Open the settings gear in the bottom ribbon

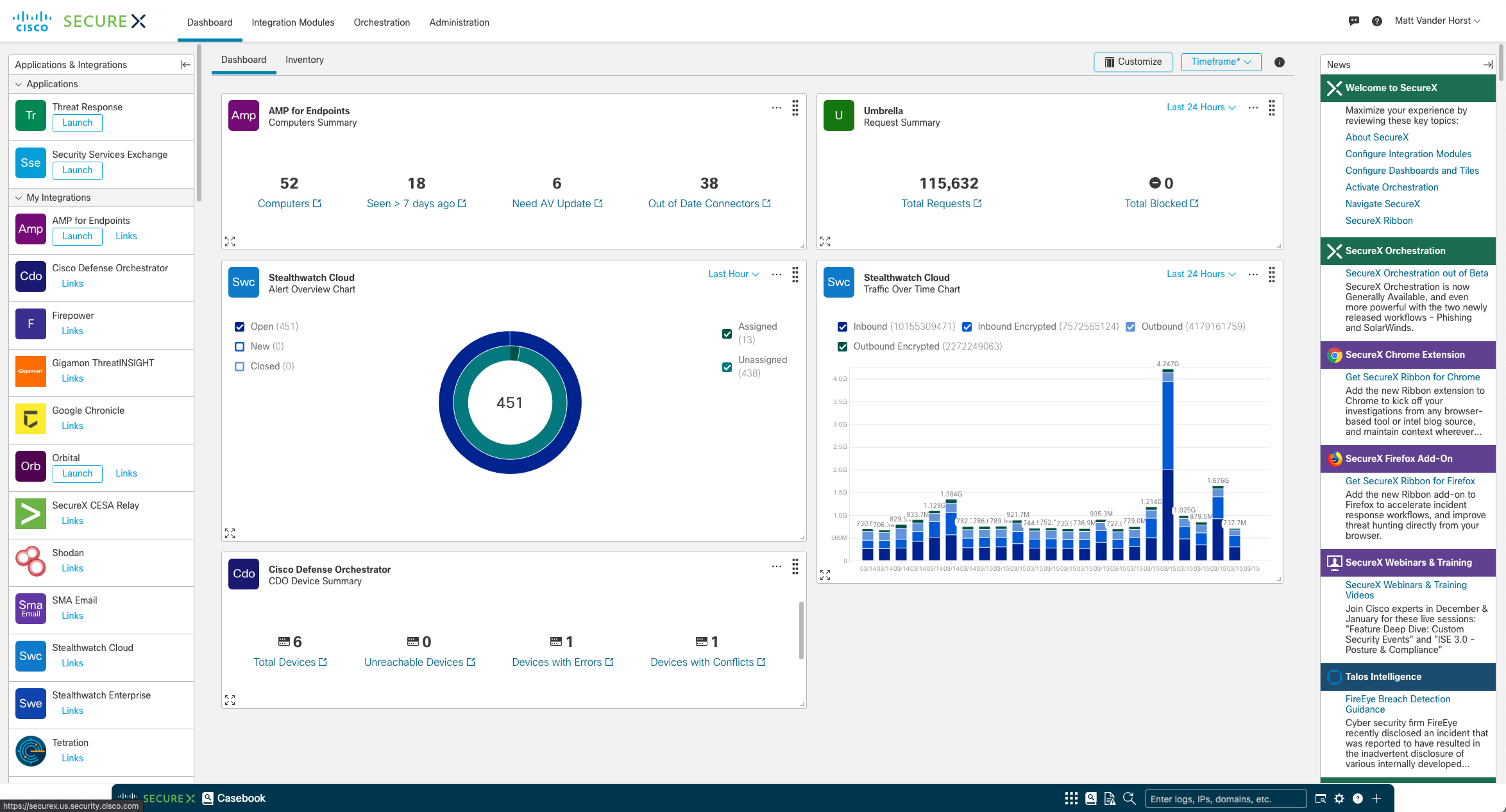pyautogui.click(x=1339, y=799)
